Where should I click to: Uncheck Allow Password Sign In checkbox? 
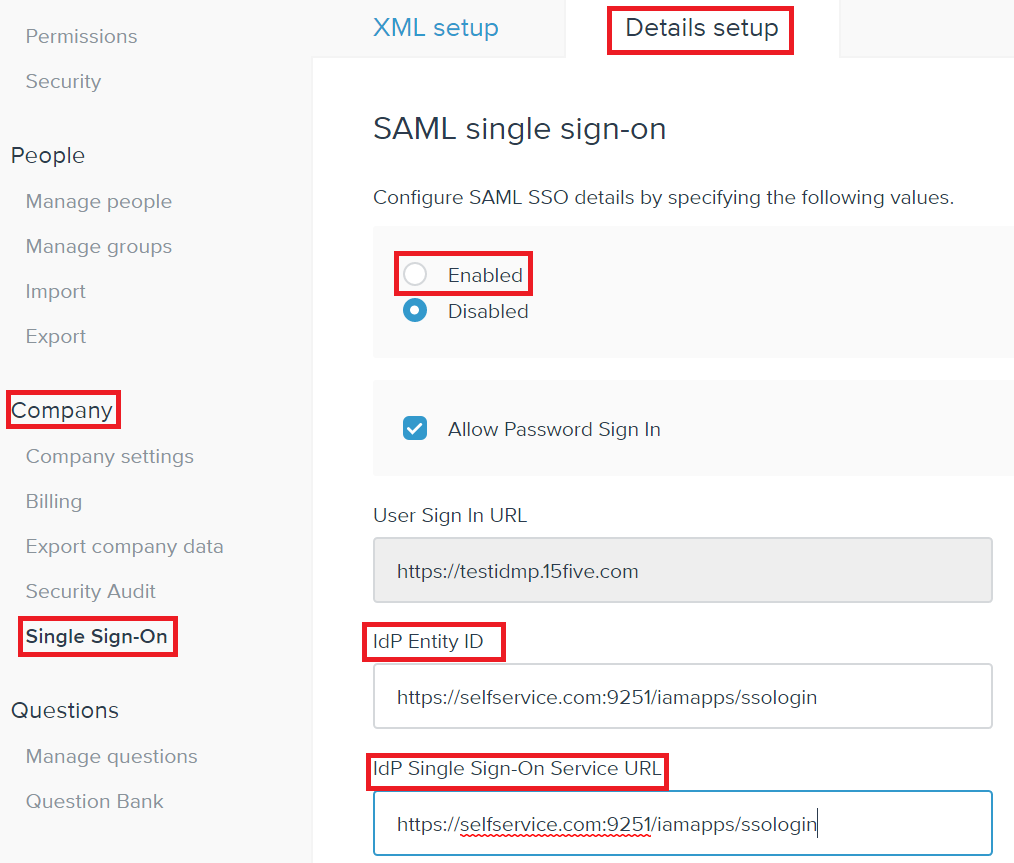pos(415,429)
